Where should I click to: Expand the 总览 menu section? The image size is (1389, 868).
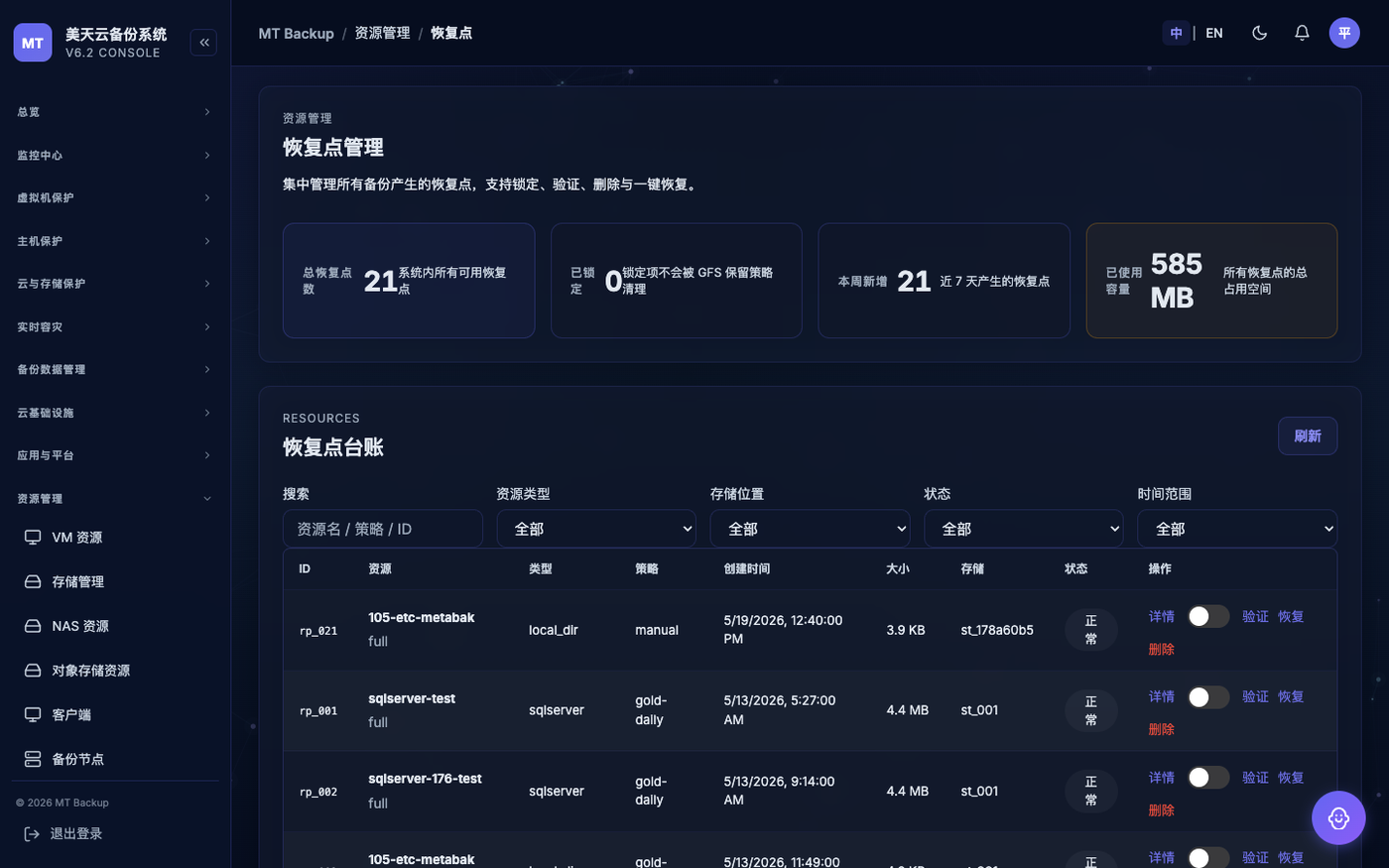click(x=115, y=112)
